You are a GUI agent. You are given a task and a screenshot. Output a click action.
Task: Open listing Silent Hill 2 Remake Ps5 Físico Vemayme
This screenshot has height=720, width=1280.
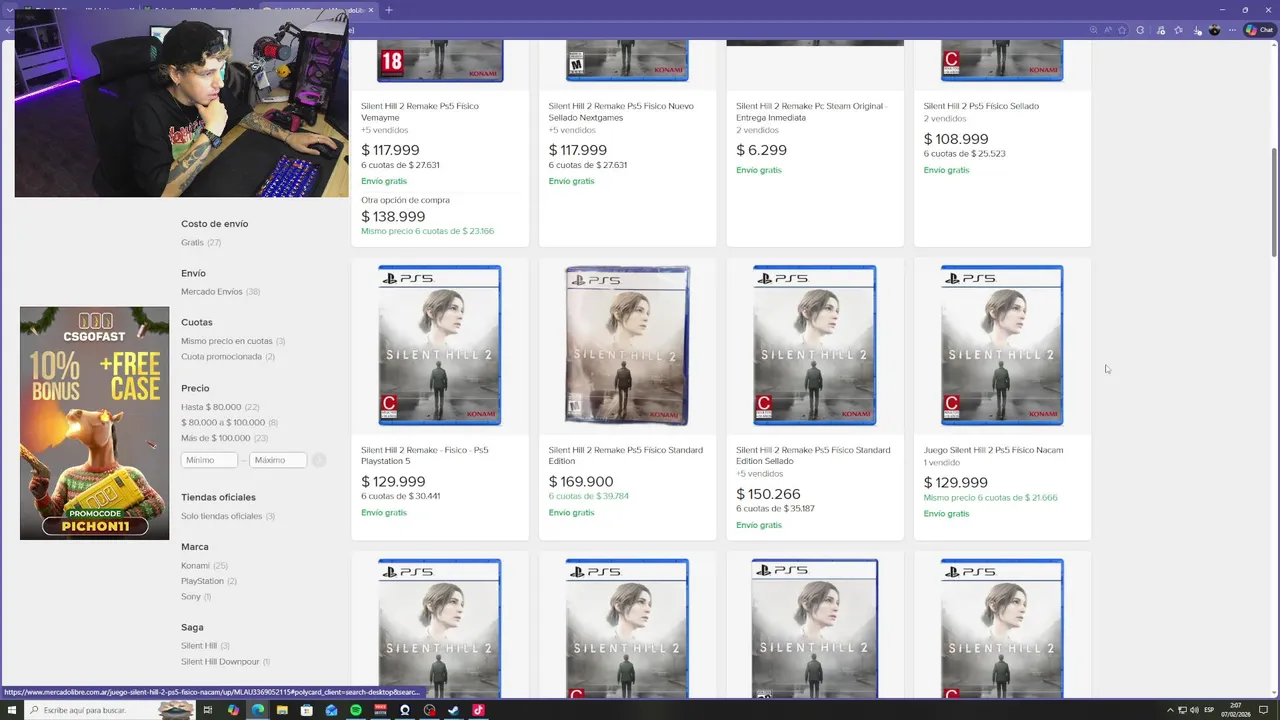(420, 111)
